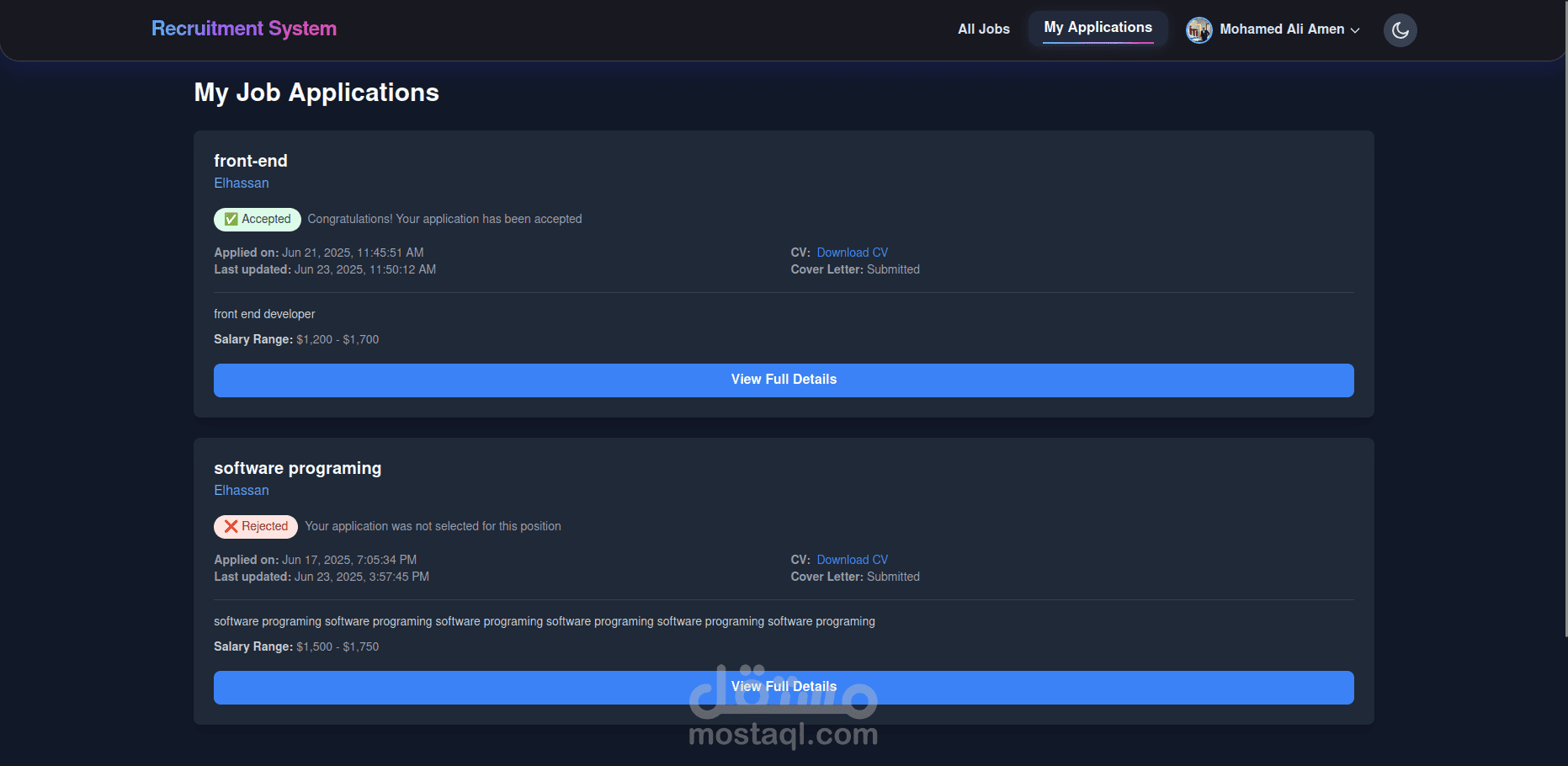Click the 'not selected for this position' message

point(433,526)
